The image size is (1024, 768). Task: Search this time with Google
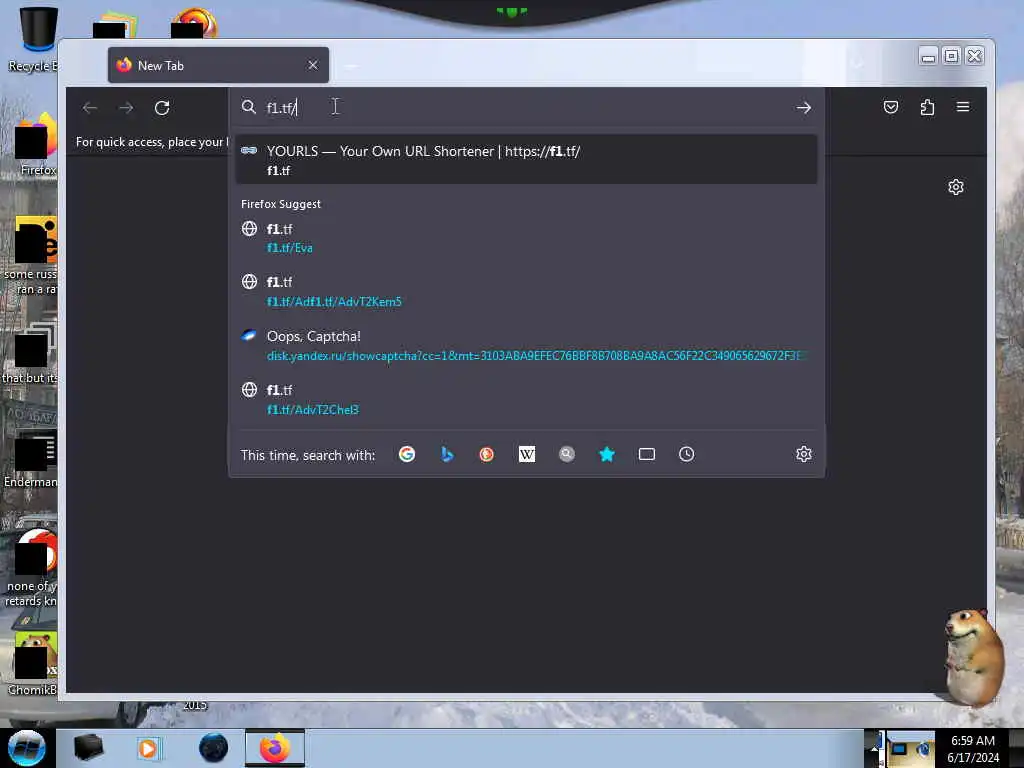pos(407,455)
